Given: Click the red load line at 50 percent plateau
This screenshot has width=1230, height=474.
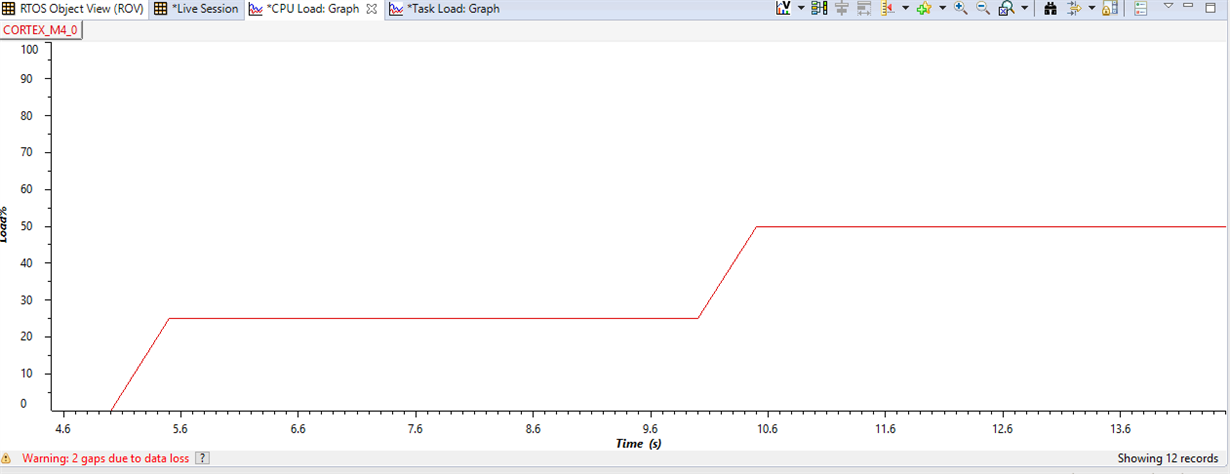Looking at the screenshot, I should 990,226.
